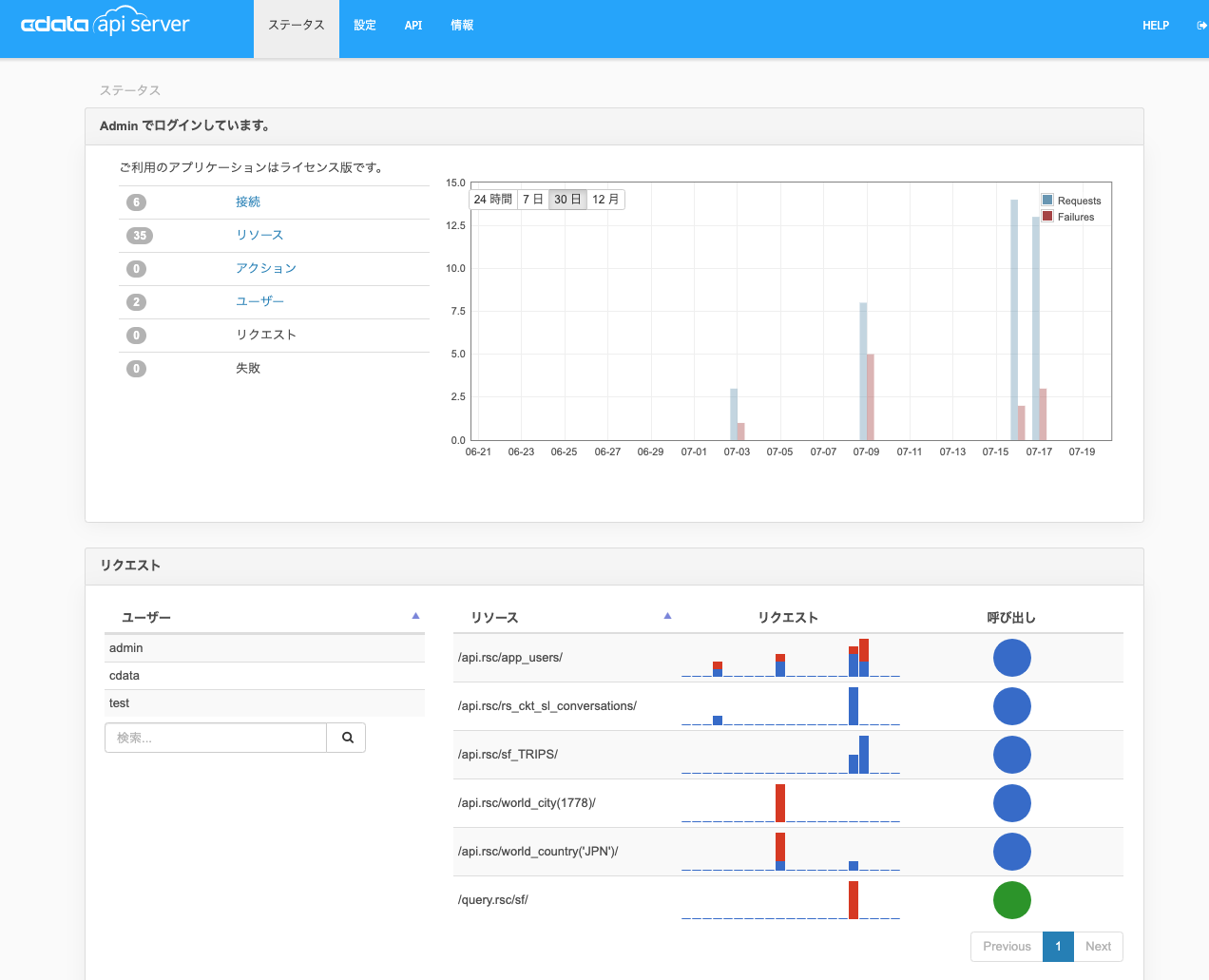This screenshot has height=980, width=1209.
Task: Open the 接続 link
Action: tap(248, 202)
